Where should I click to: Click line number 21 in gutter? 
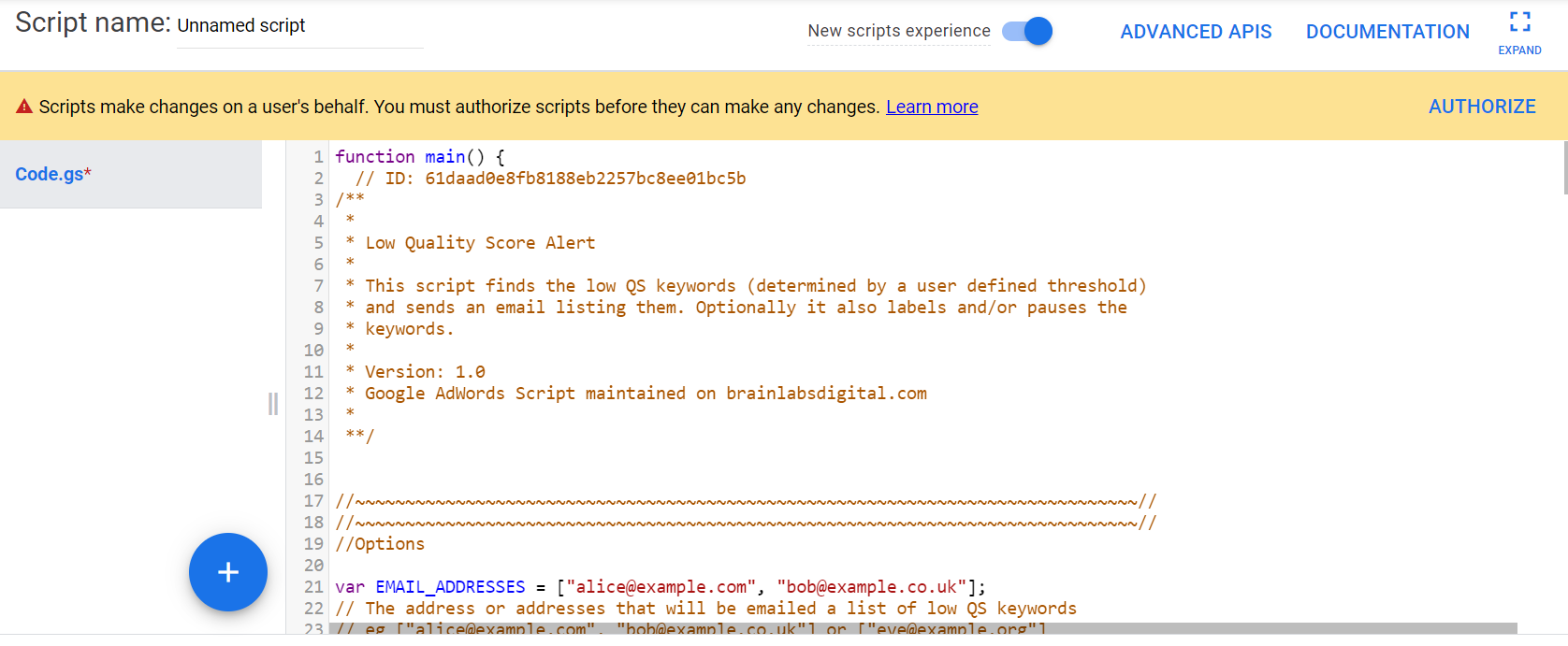pyautogui.click(x=313, y=586)
